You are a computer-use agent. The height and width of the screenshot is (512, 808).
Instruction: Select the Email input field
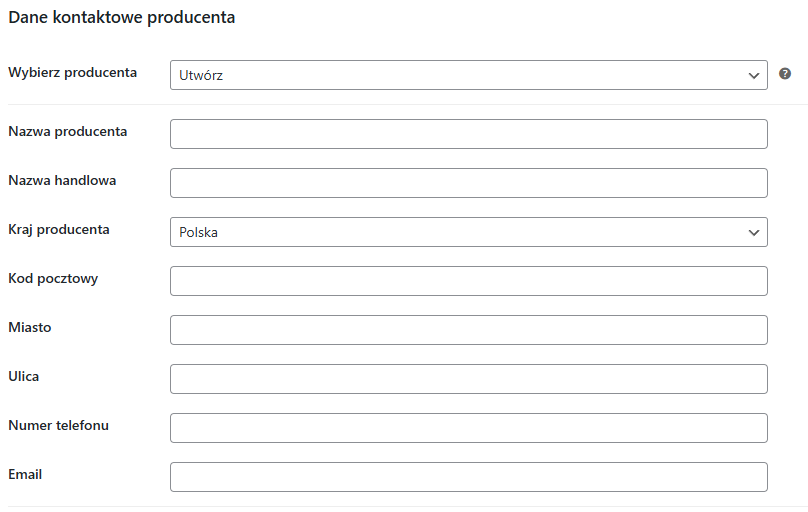coord(468,477)
